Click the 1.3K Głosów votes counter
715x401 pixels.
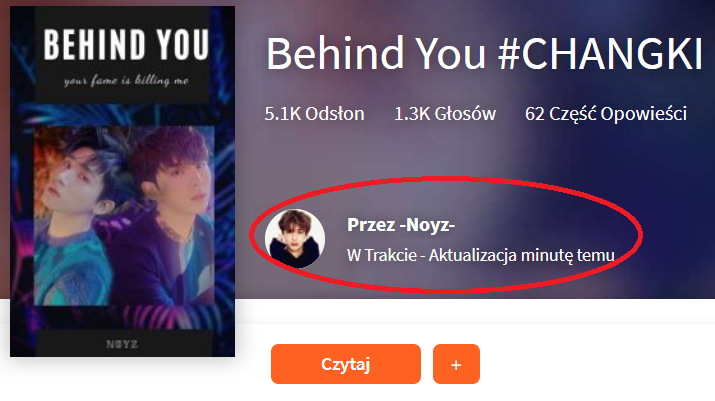click(445, 114)
